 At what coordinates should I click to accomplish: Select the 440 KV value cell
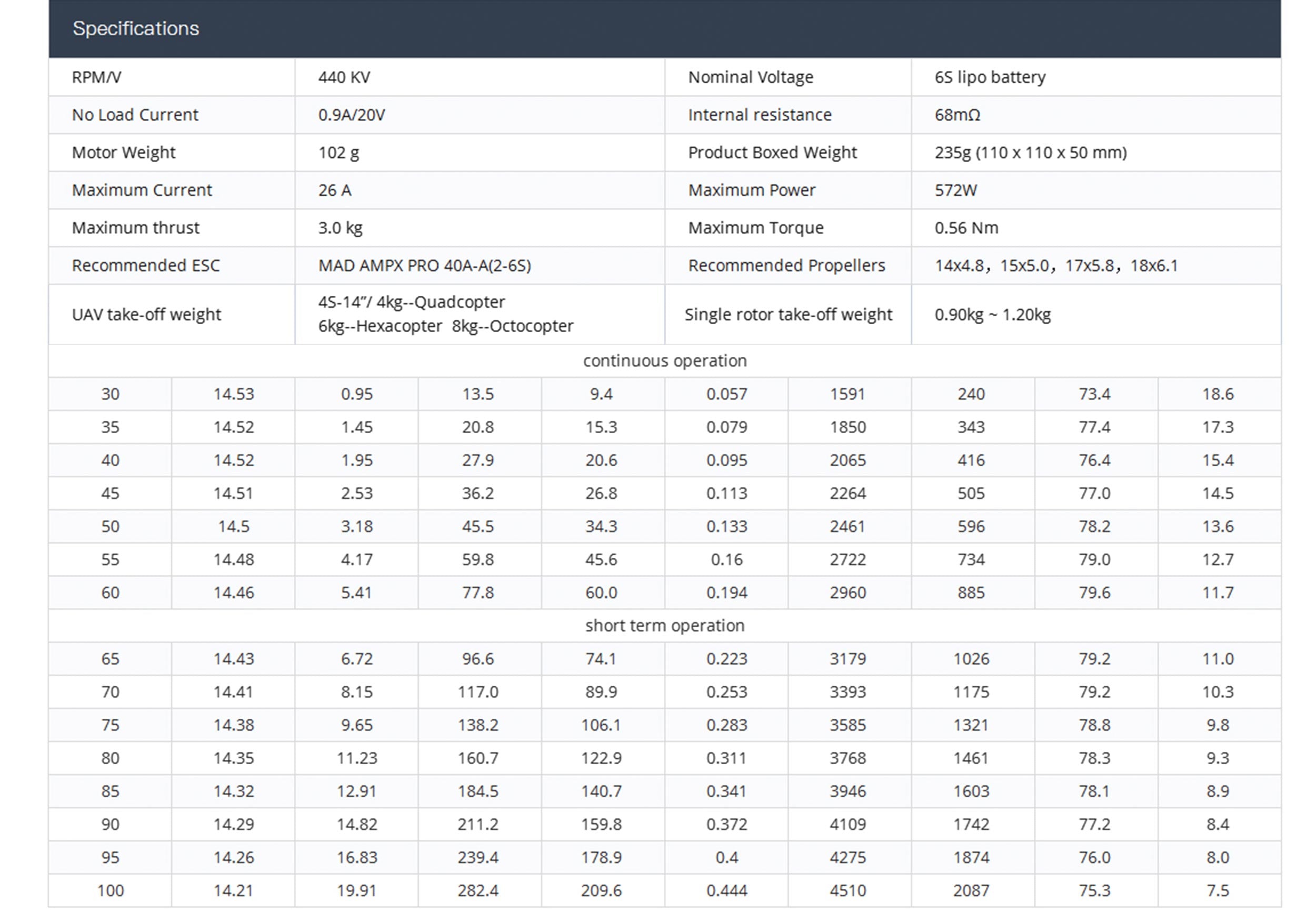coord(344,77)
